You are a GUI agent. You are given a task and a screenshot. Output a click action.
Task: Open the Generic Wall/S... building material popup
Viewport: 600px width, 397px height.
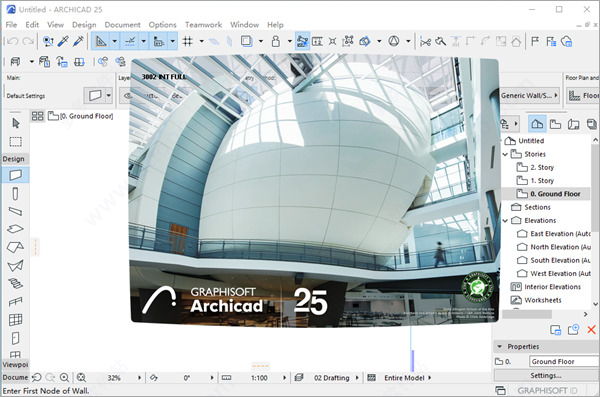pos(530,96)
